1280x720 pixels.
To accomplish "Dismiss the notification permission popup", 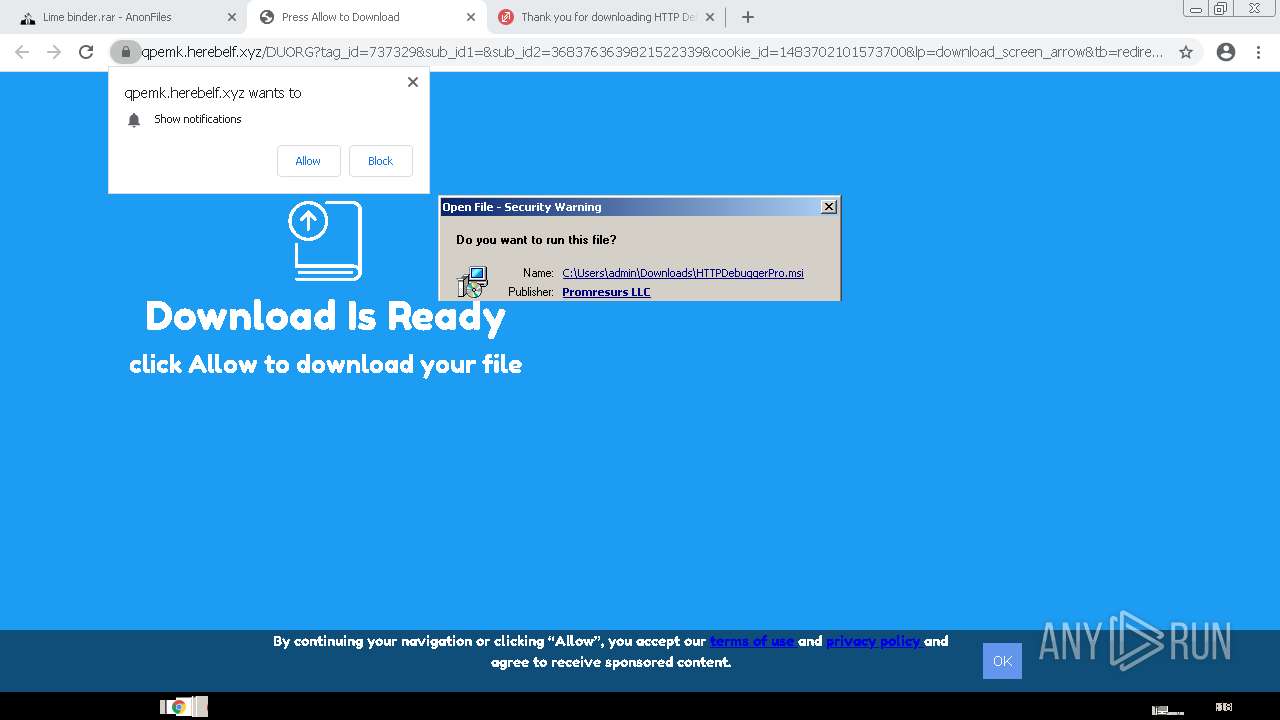I will [x=412, y=82].
